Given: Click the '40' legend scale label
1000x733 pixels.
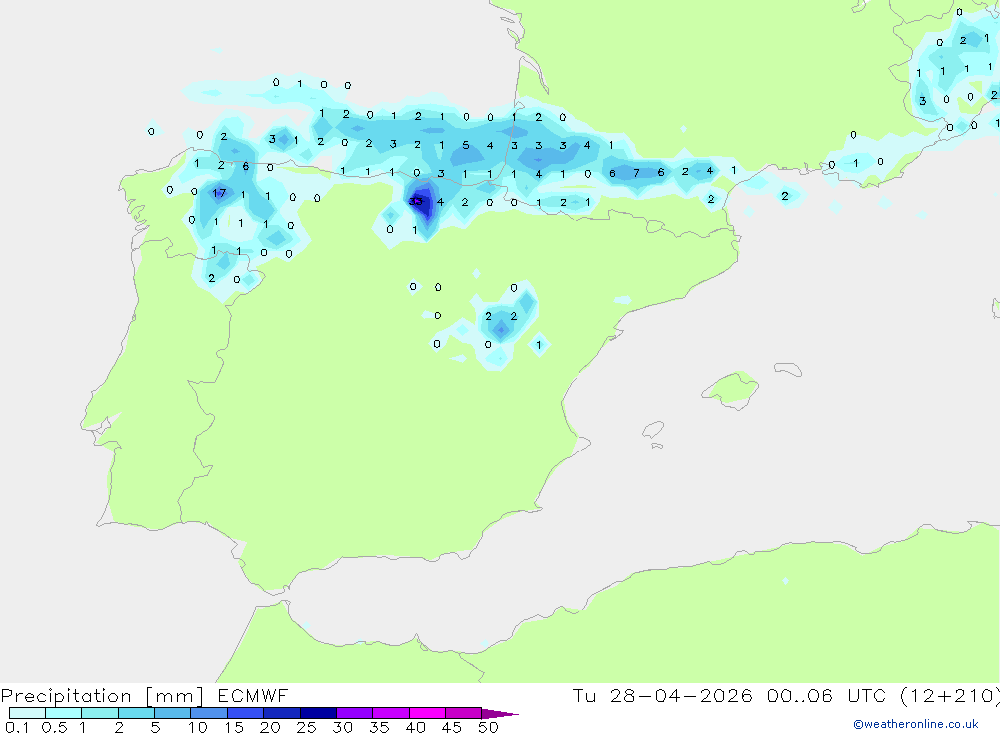Looking at the screenshot, I should (415, 727).
